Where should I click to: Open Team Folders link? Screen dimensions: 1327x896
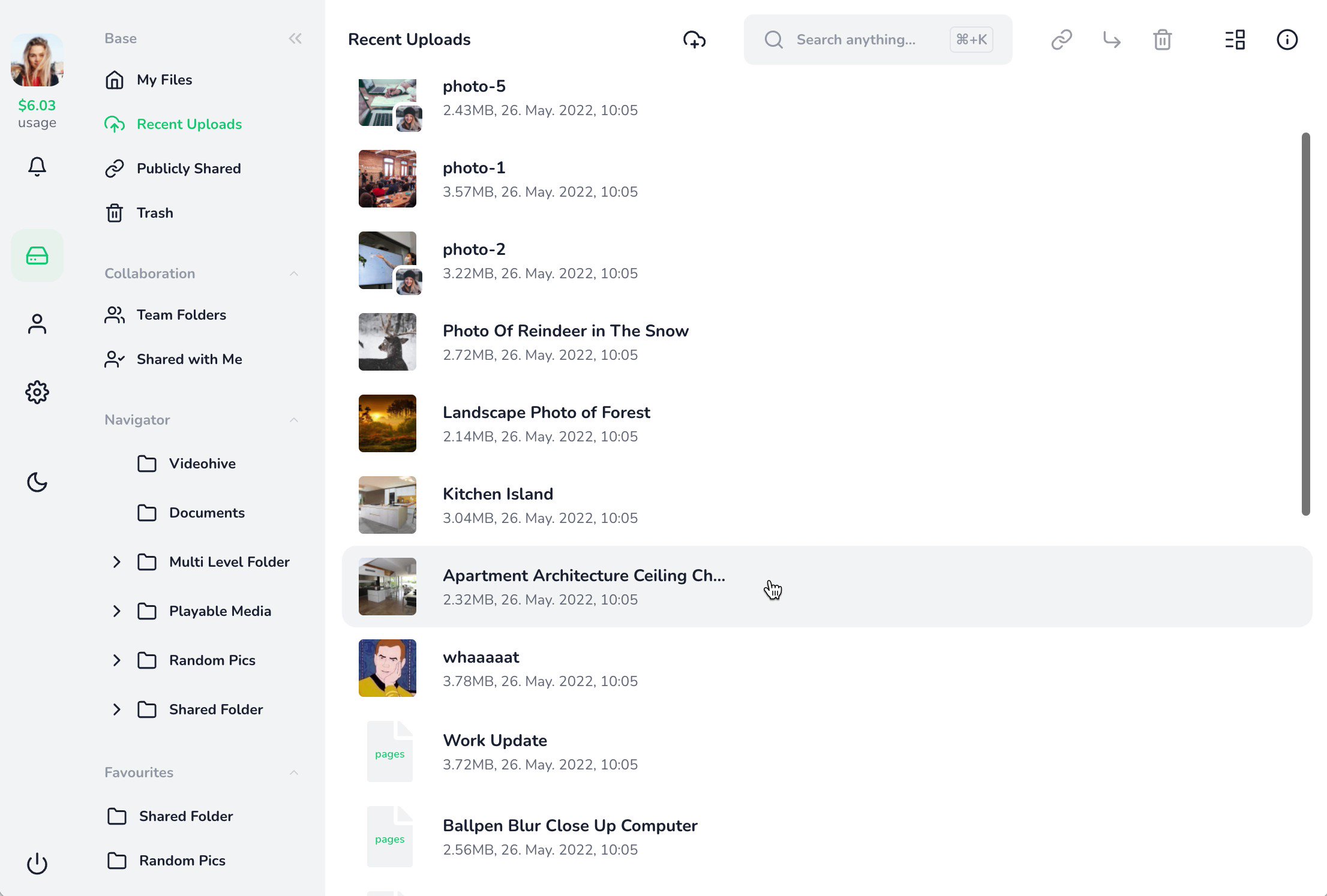click(181, 315)
